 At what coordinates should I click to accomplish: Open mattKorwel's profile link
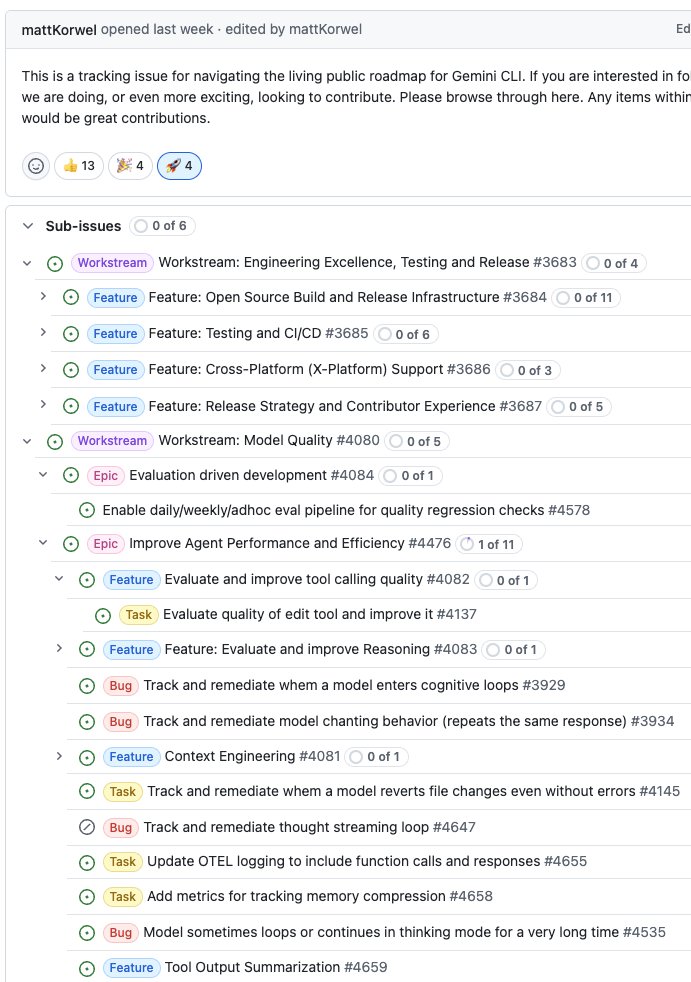pyautogui.click(x=59, y=29)
